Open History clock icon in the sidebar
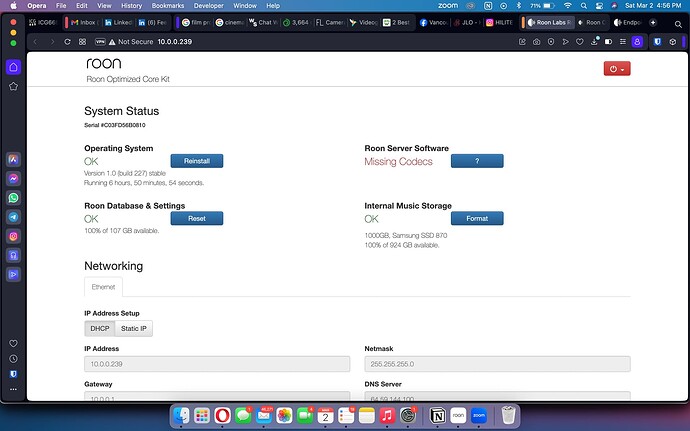 click(14, 359)
